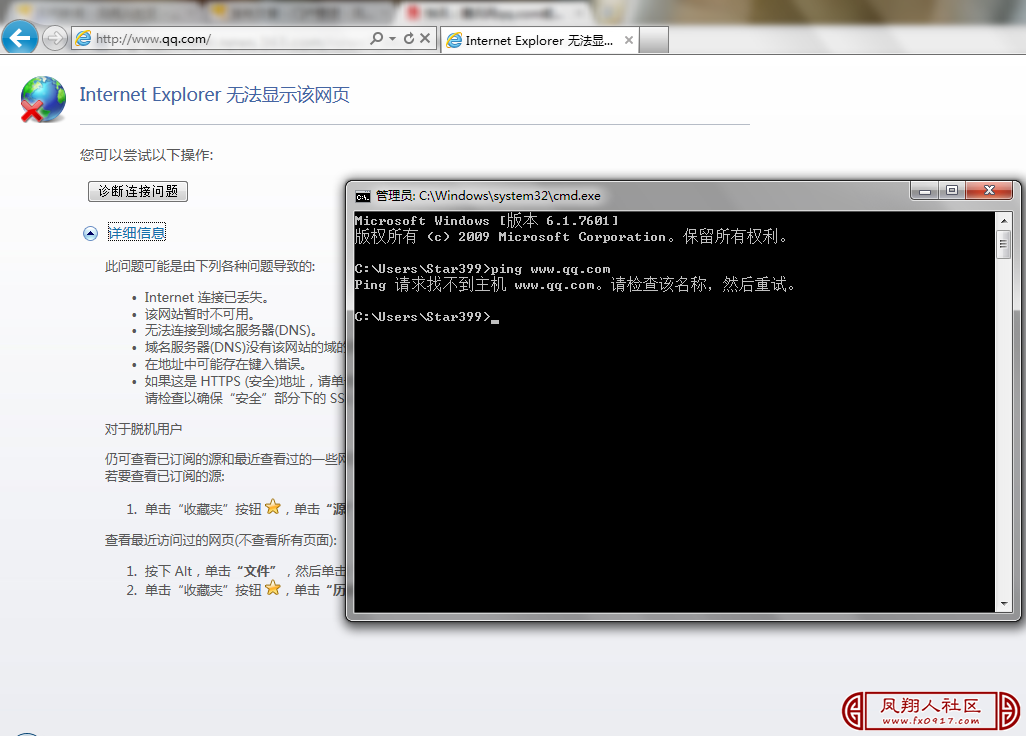The width and height of the screenshot is (1026, 736).
Task: Click the search magnifier in address bar
Action: tap(376, 39)
